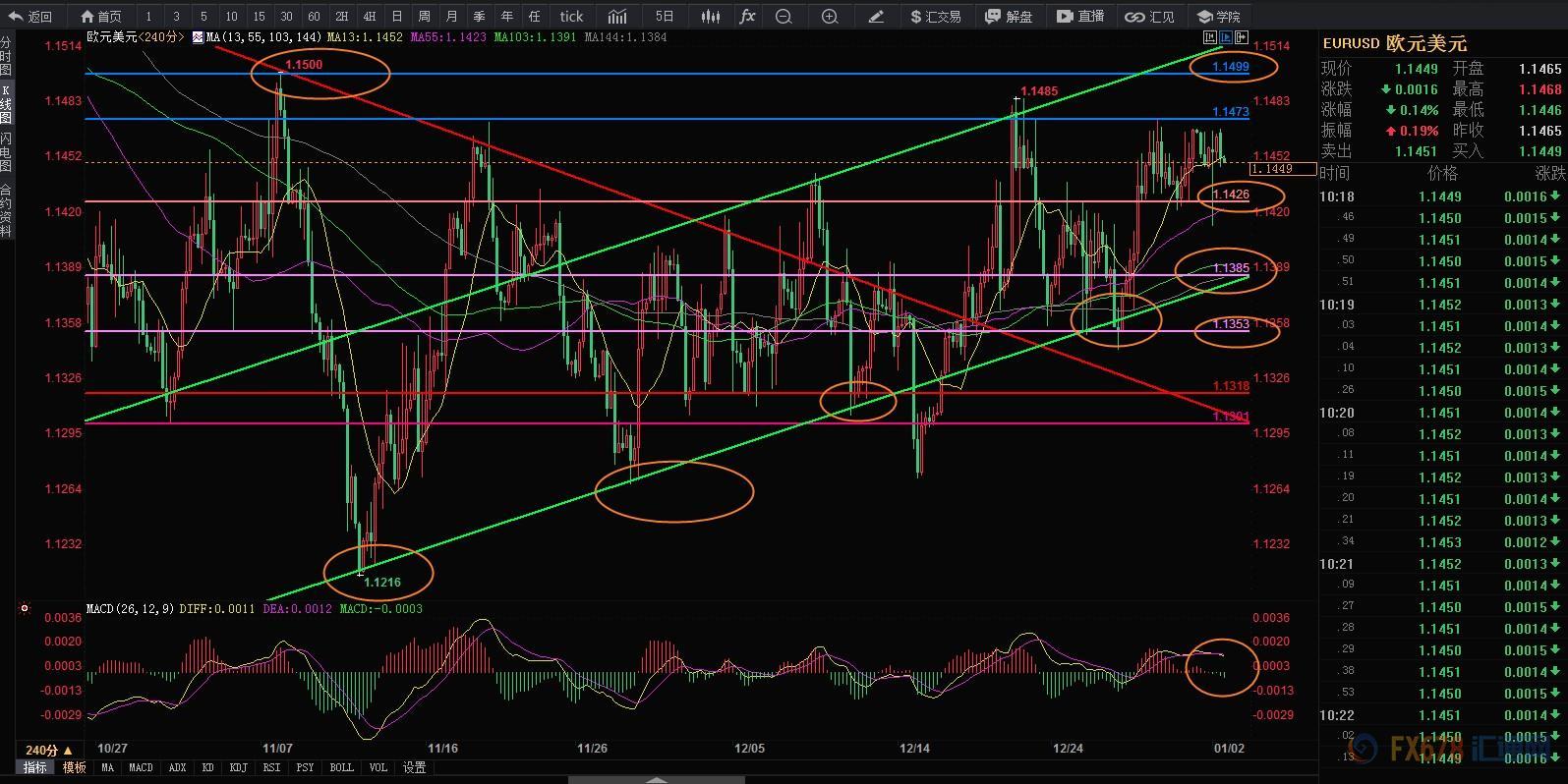Click 现价 value 1.1449
The width and height of the screenshot is (1568, 784).
click(x=1416, y=69)
